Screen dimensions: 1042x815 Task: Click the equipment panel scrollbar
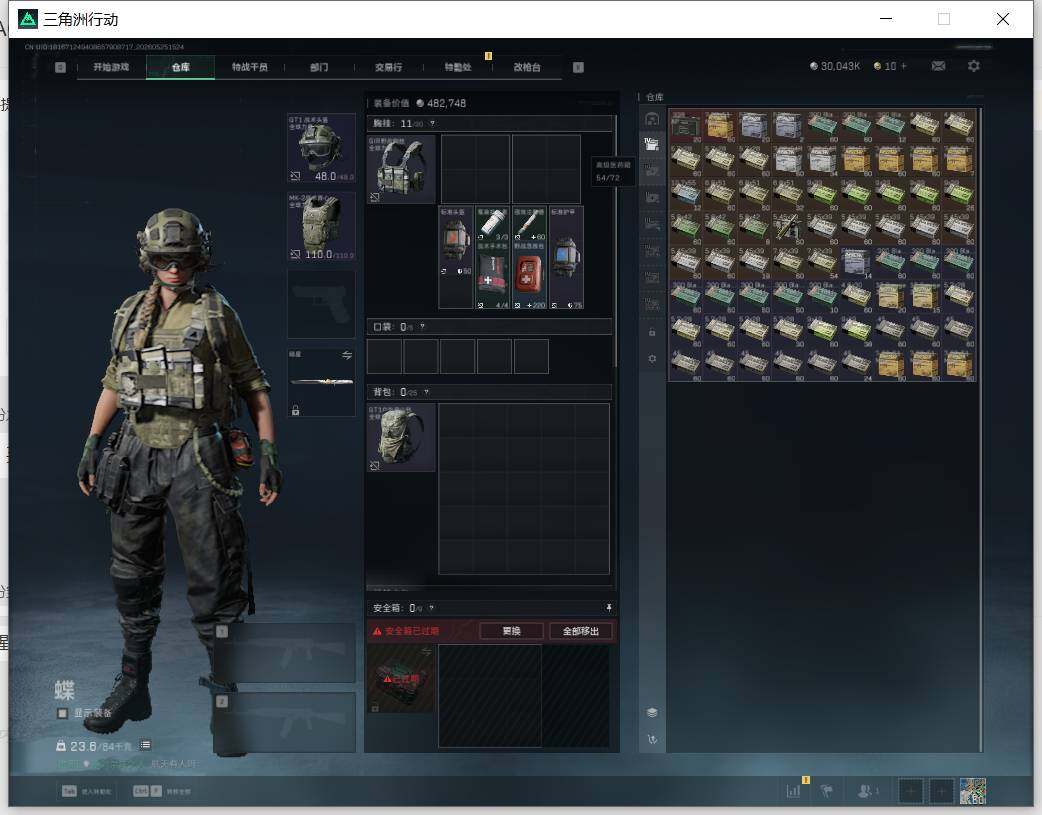(x=615, y=241)
